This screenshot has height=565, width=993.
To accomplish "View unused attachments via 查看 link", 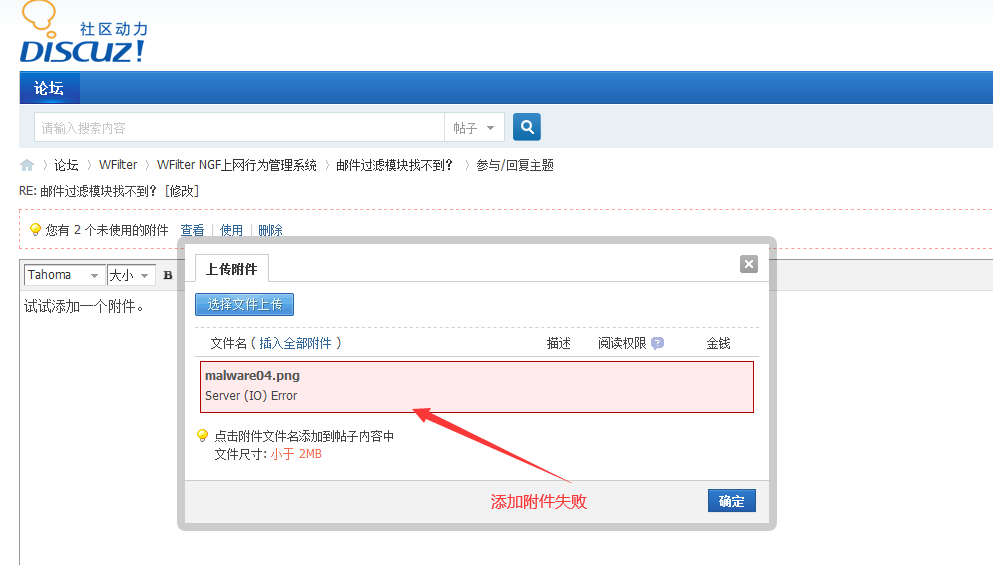I will click(192, 230).
